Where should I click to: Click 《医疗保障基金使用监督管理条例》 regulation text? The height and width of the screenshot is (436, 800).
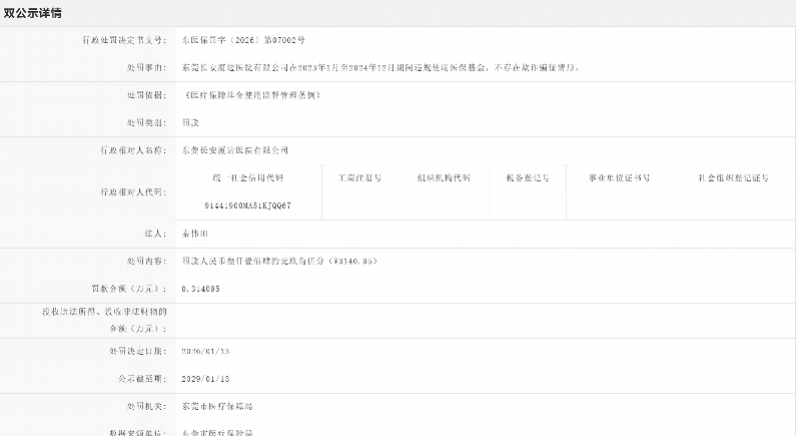pos(251,95)
